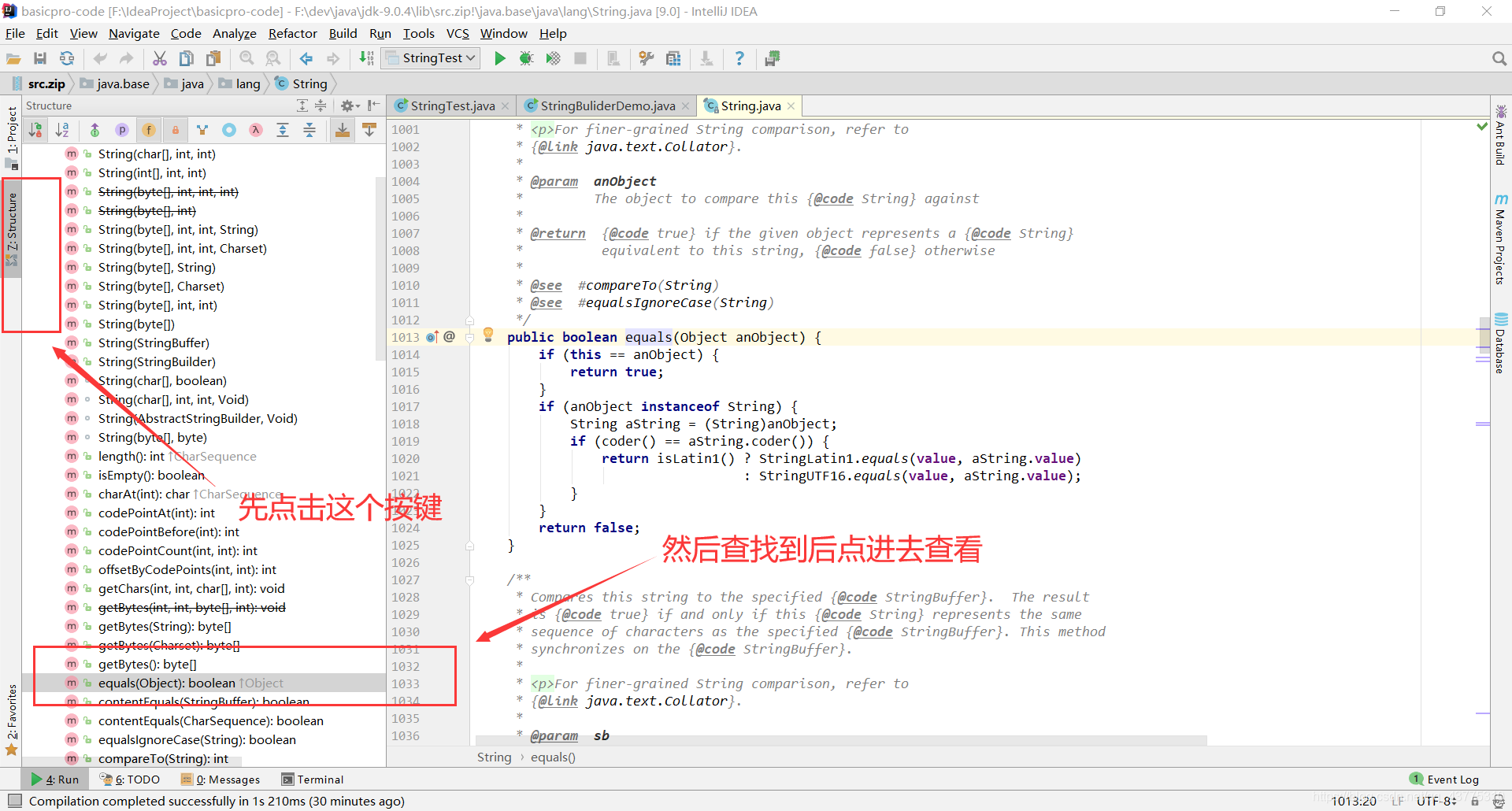Click fold end marker at line 1025
1512x811 pixels.
point(469,545)
